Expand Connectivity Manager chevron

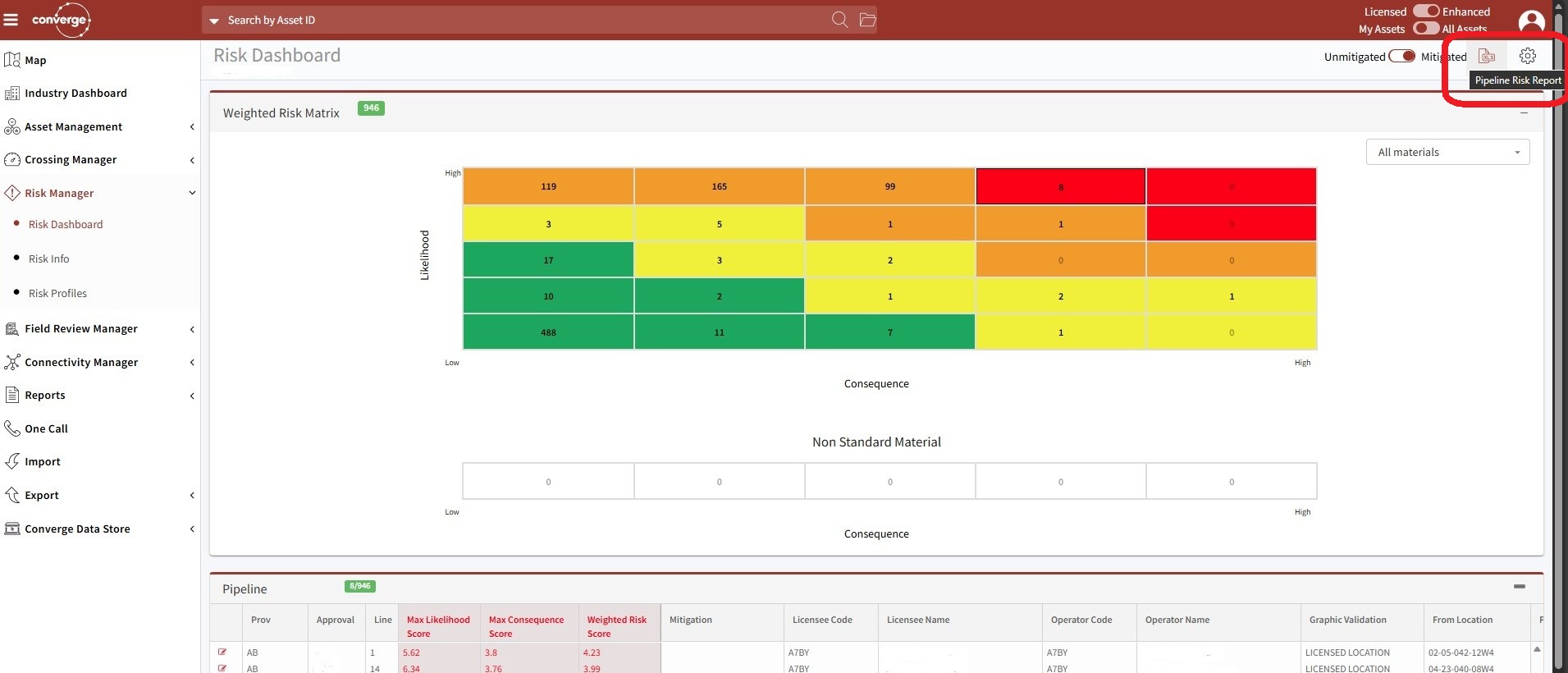192,362
